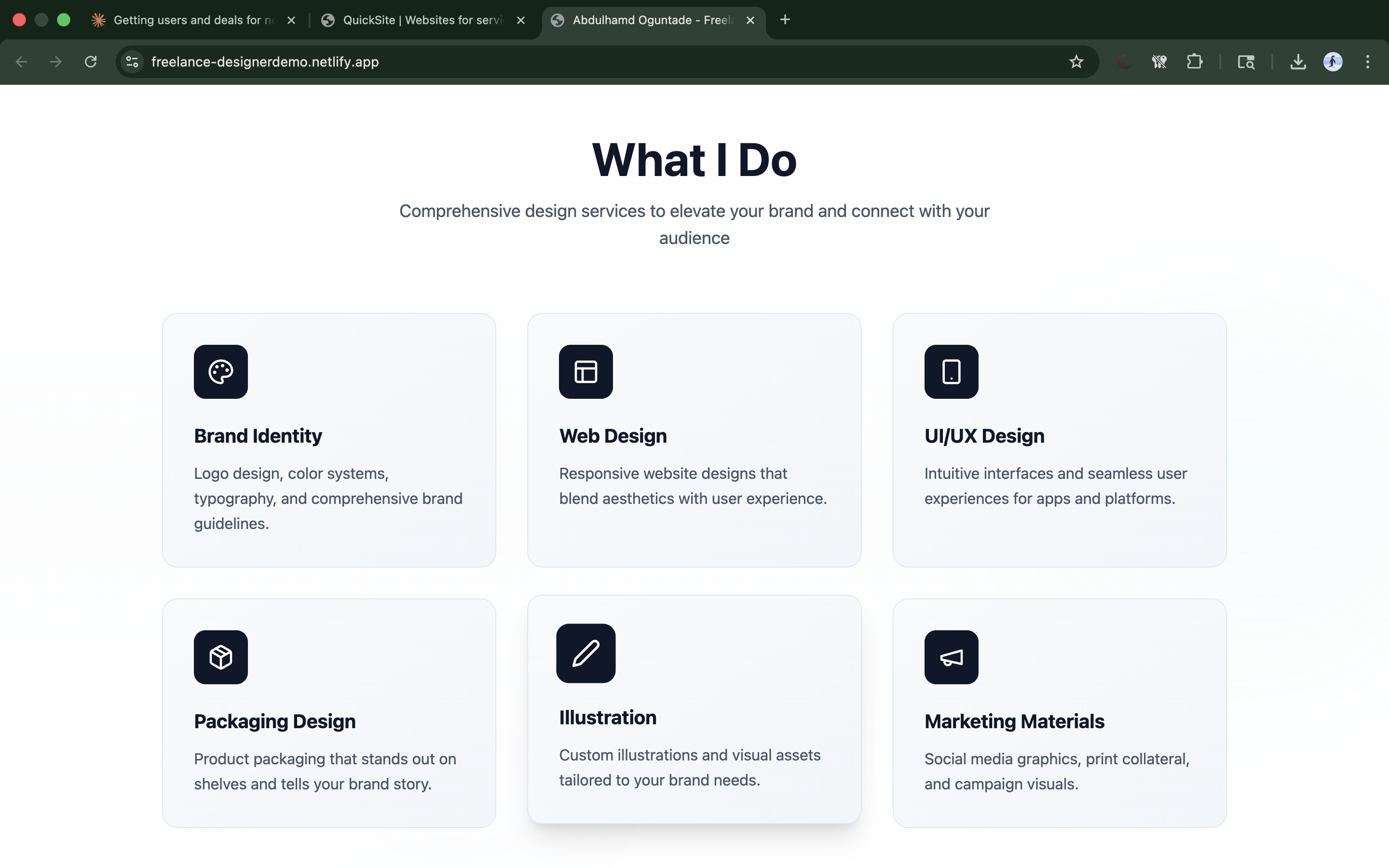The height and width of the screenshot is (868, 1389).
Task: Click the Marketing Materials heading
Action: tap(1014, 721)
